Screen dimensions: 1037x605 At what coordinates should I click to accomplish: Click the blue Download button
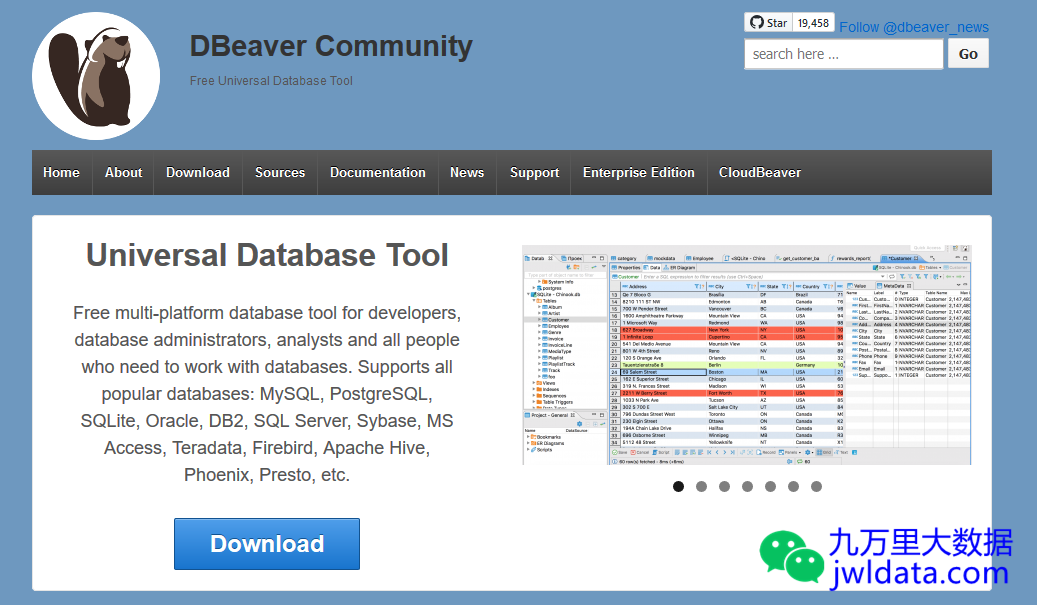[267, 544]
